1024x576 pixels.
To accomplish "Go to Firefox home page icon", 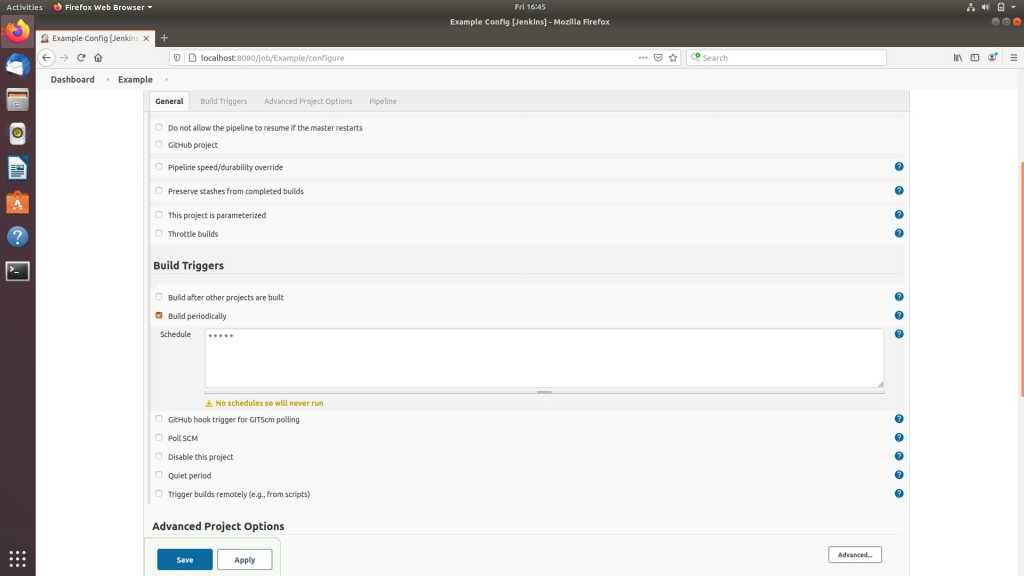I will pos(98,58).
